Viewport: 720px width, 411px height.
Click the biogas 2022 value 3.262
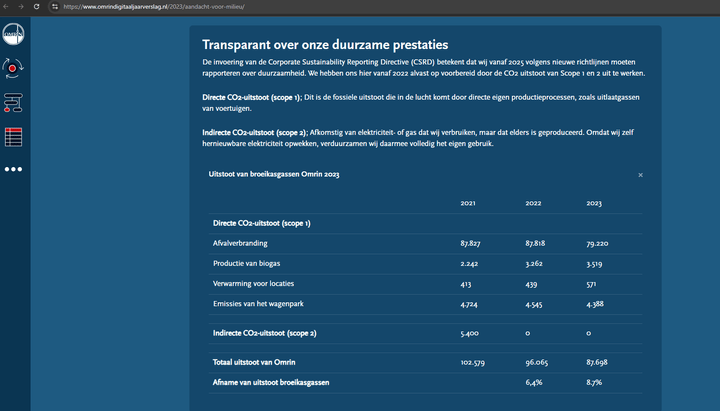point(534,264)
